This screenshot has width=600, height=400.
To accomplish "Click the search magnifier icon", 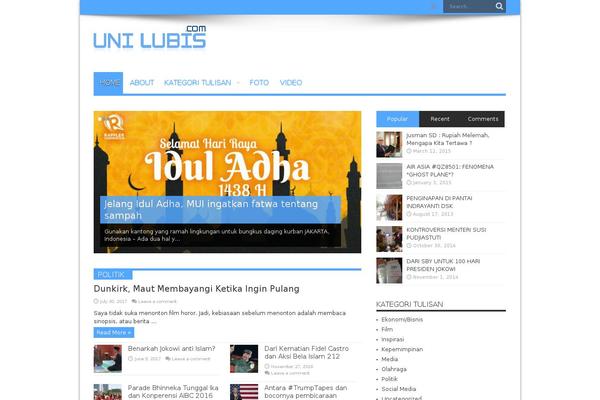I will (x=499, y=6).
